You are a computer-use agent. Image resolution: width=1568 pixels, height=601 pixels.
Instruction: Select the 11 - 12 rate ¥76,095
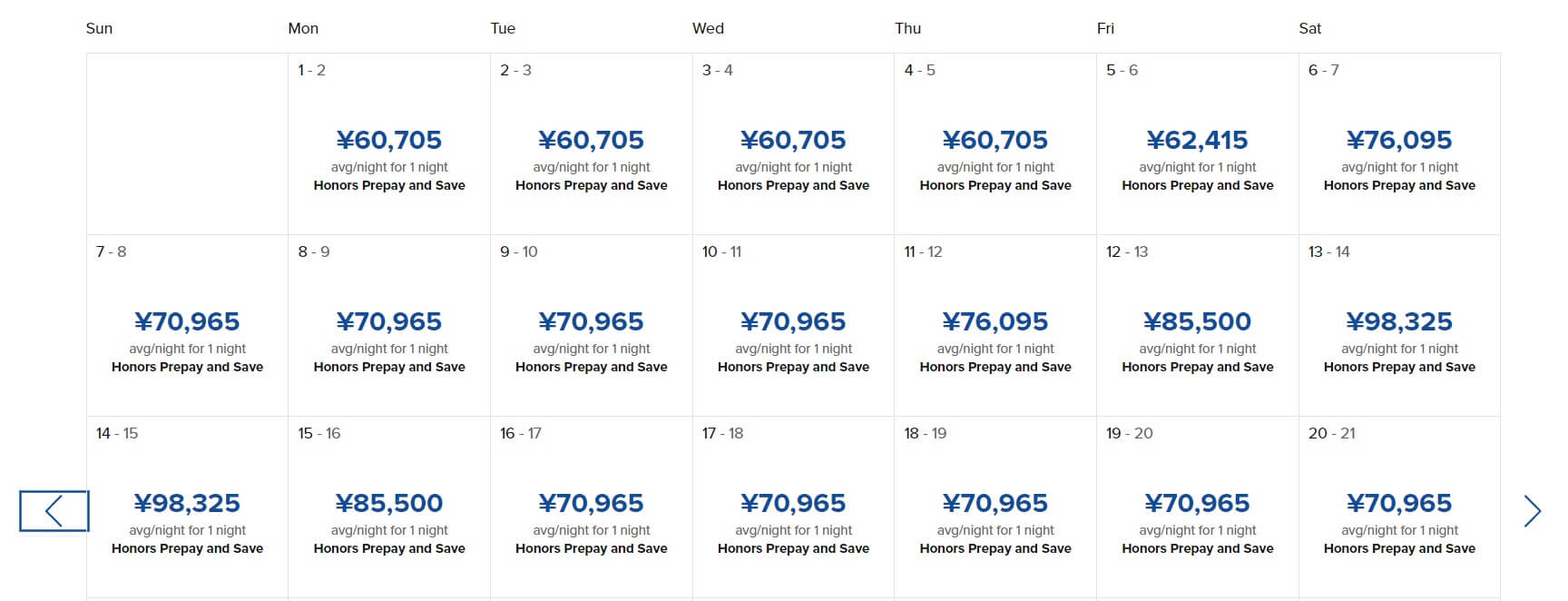click(995, 325)
